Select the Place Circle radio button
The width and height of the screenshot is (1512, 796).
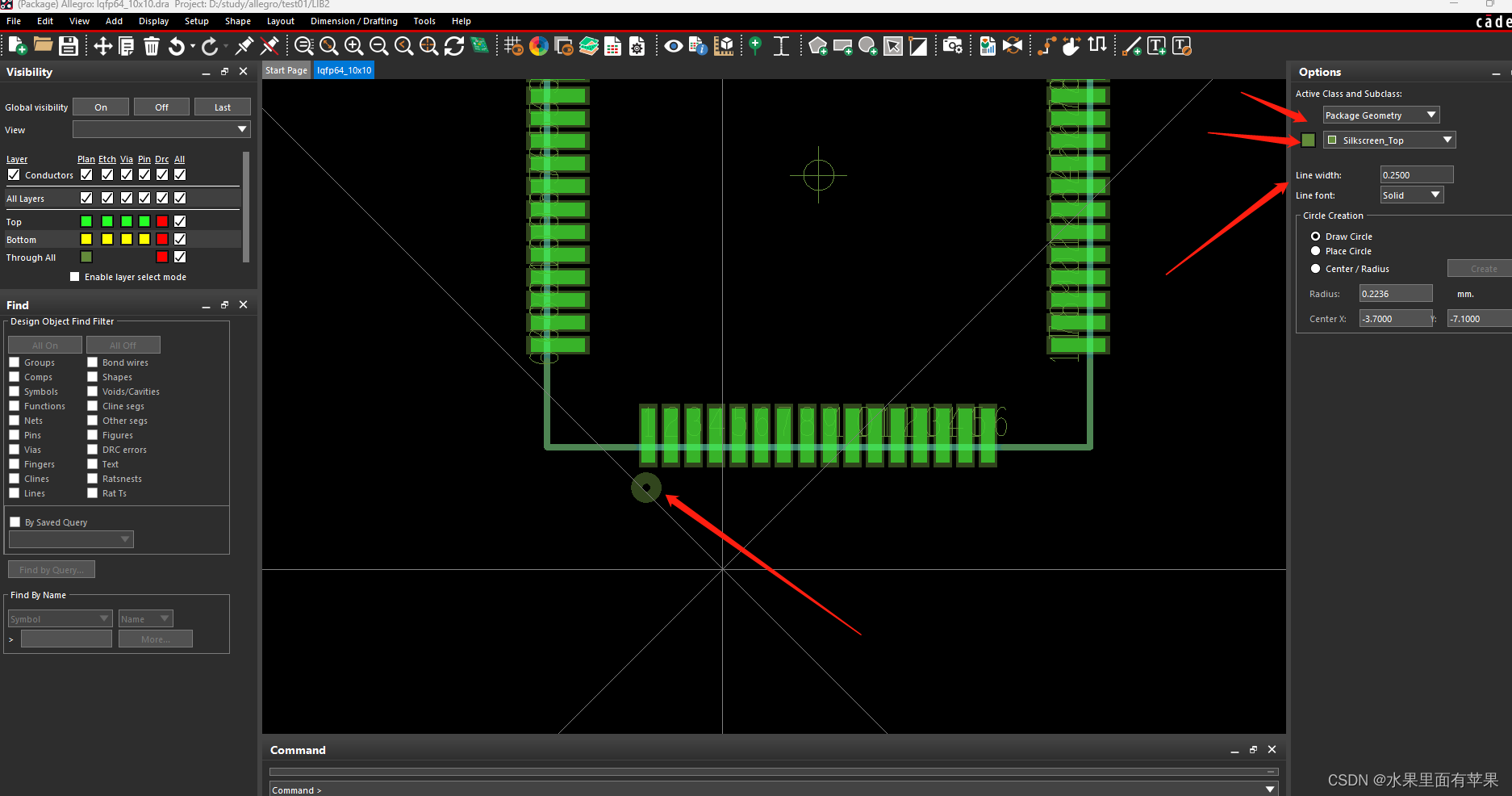tap(1315, 251)
